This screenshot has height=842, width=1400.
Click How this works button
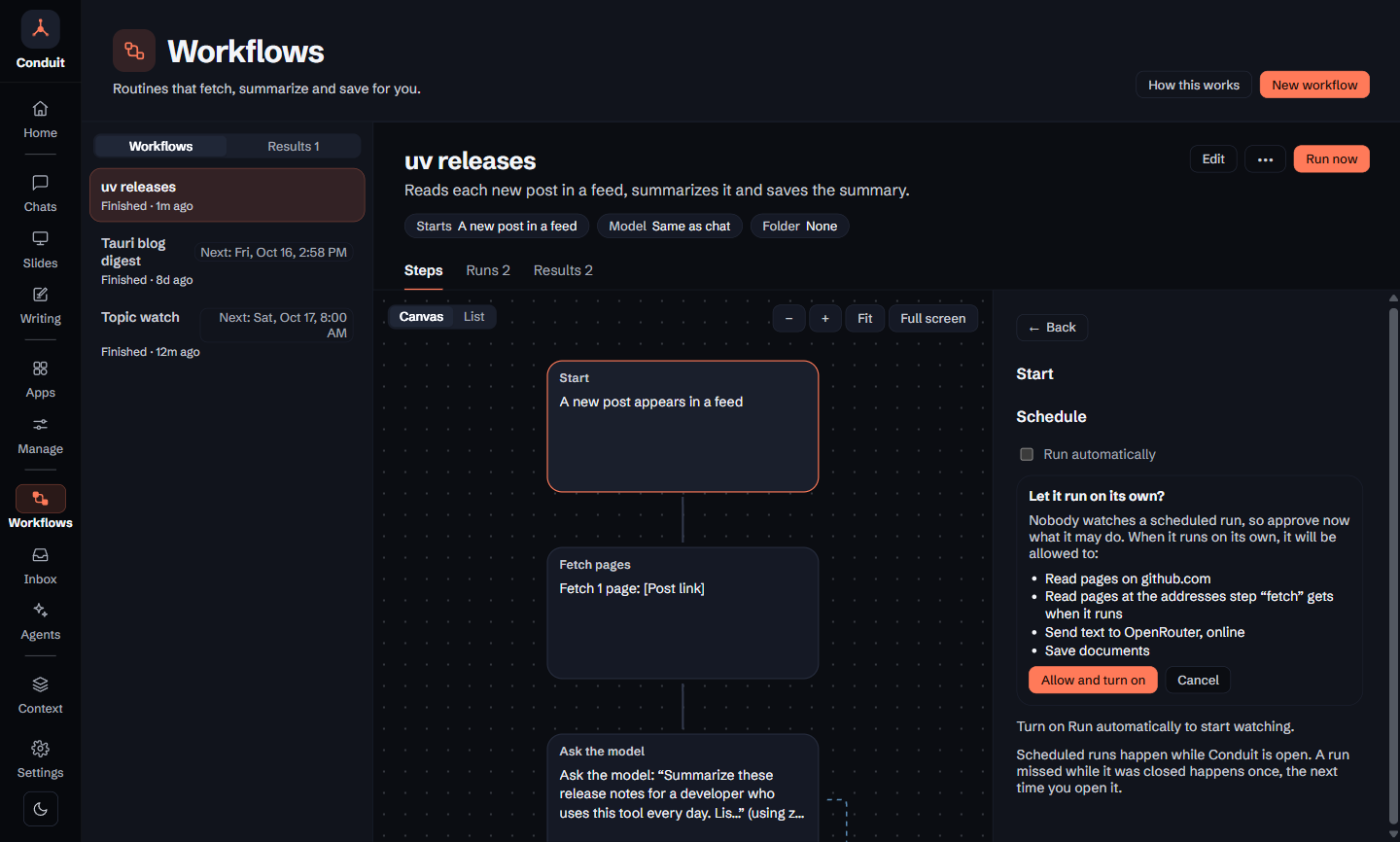[x=1194, y=85]
